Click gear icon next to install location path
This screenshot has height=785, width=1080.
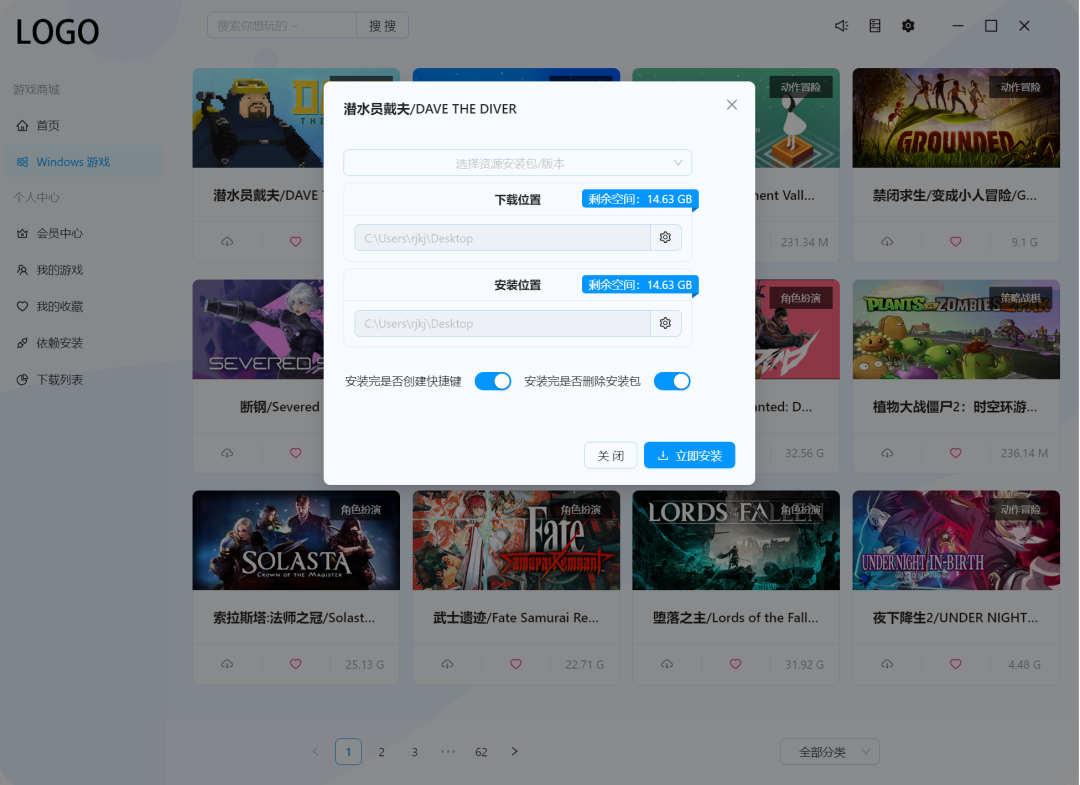coord(665,323)
